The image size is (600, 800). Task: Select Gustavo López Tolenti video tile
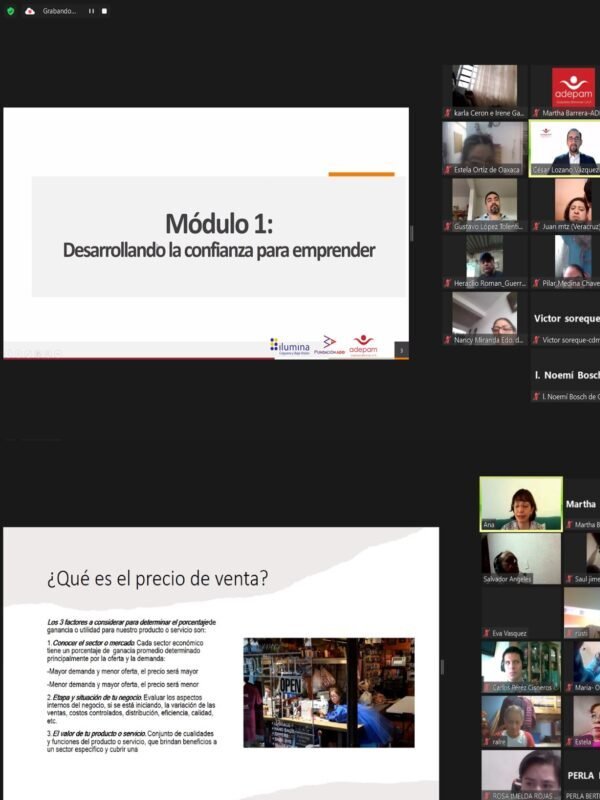485,205
